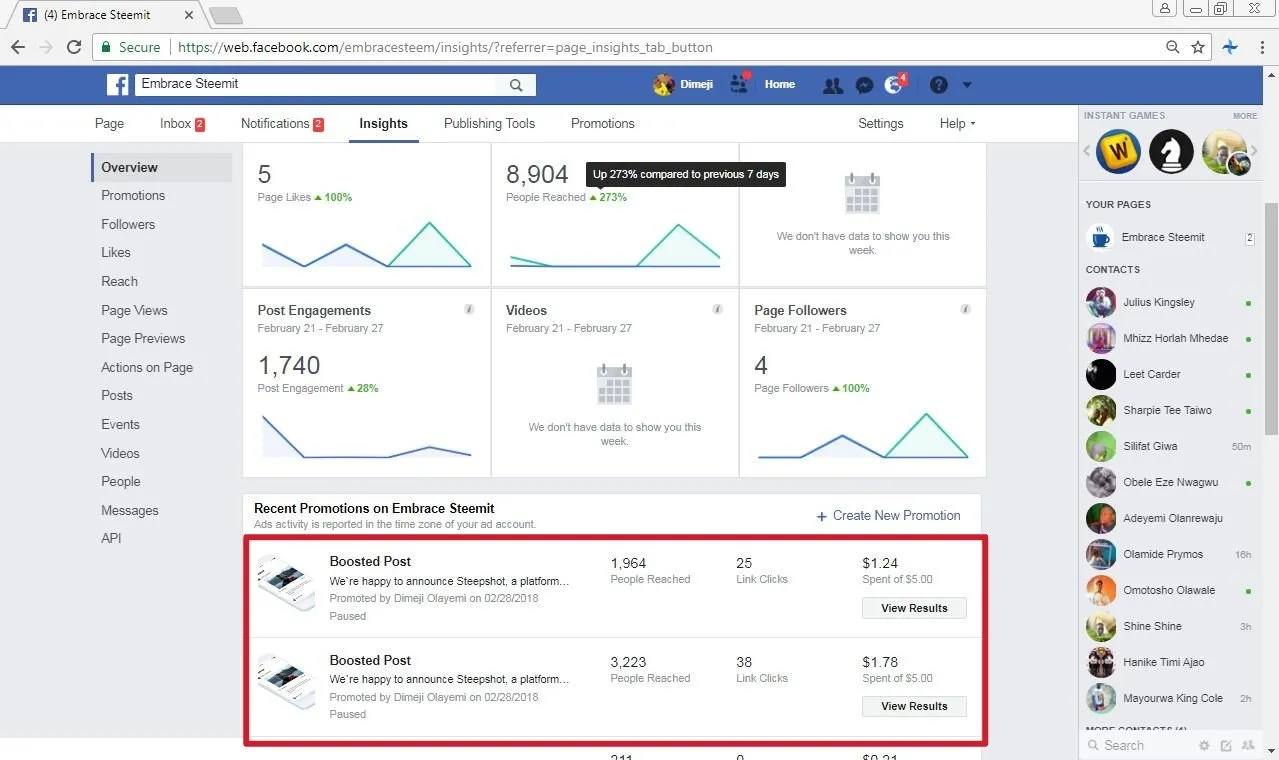The image size is (1279, 760).
Task: Click the create group icon in chat bar
Action: click(x=1249, y=746)
